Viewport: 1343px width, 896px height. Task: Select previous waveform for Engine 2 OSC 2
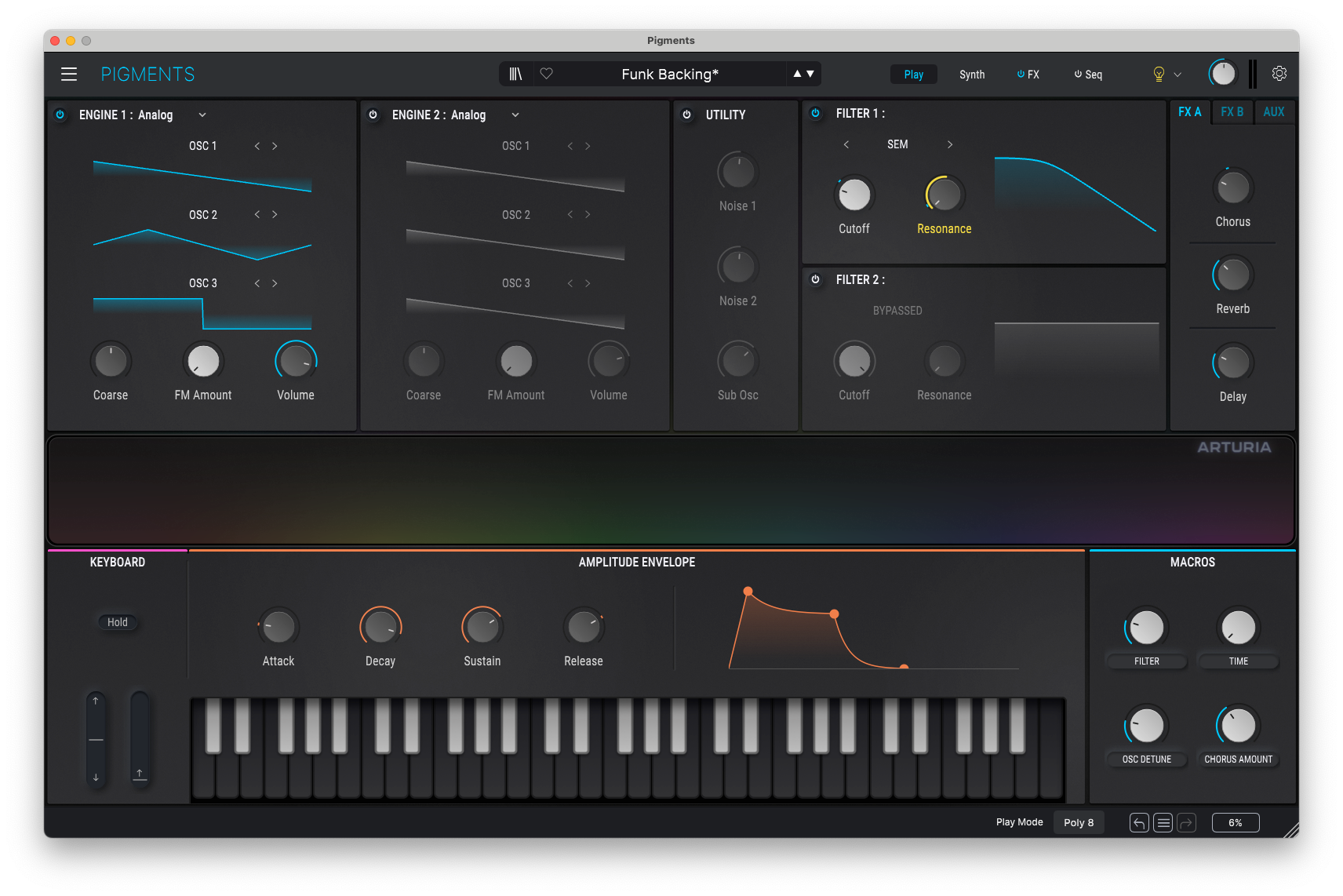pyautogui.click(x=570, y=214)
